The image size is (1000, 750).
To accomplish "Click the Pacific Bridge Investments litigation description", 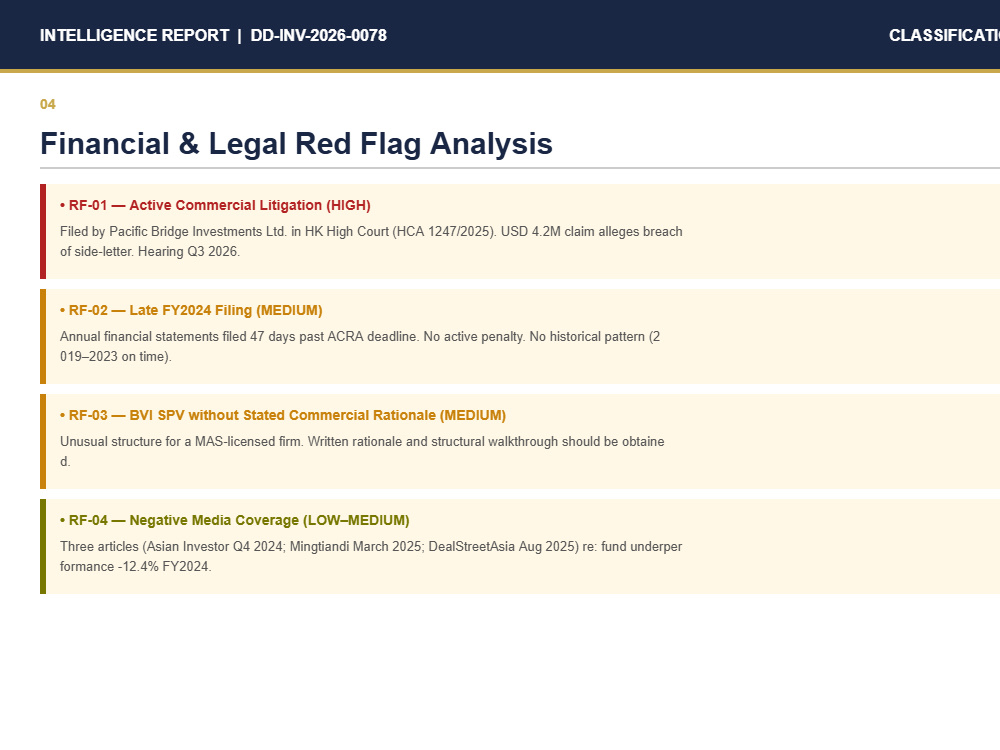I will [x=371, y=241].
